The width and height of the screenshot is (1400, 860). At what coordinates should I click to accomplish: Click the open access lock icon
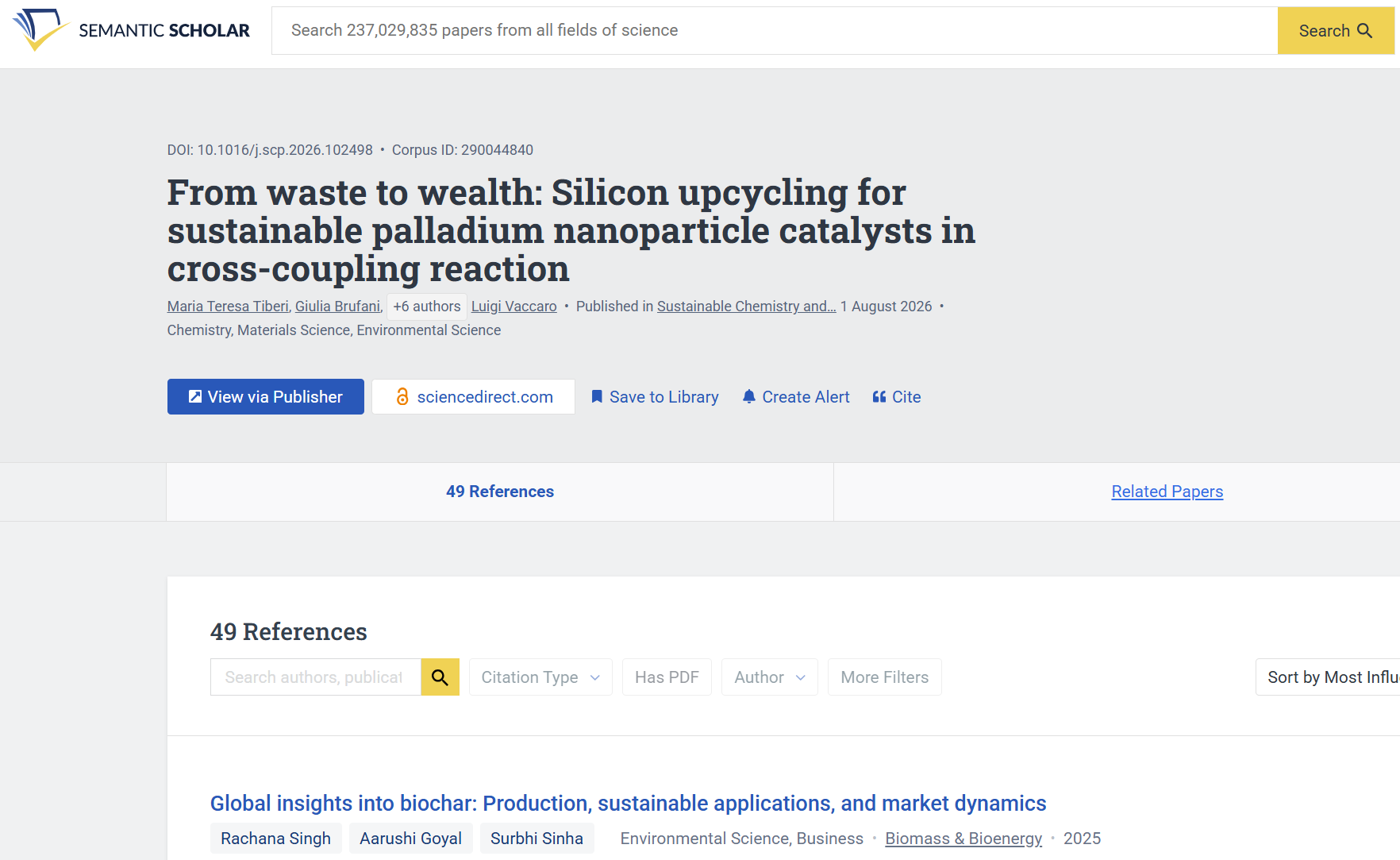click(402, 396)
